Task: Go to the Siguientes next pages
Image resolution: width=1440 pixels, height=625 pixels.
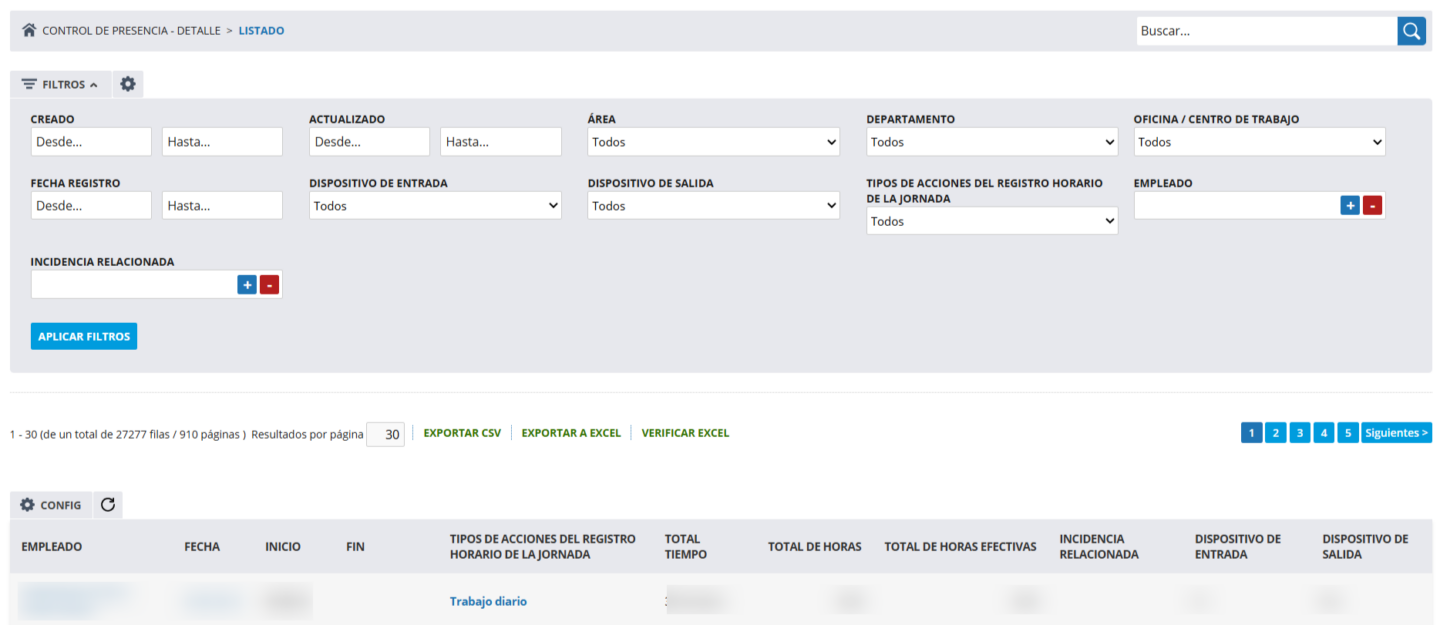Action: tap(1396, 433)
